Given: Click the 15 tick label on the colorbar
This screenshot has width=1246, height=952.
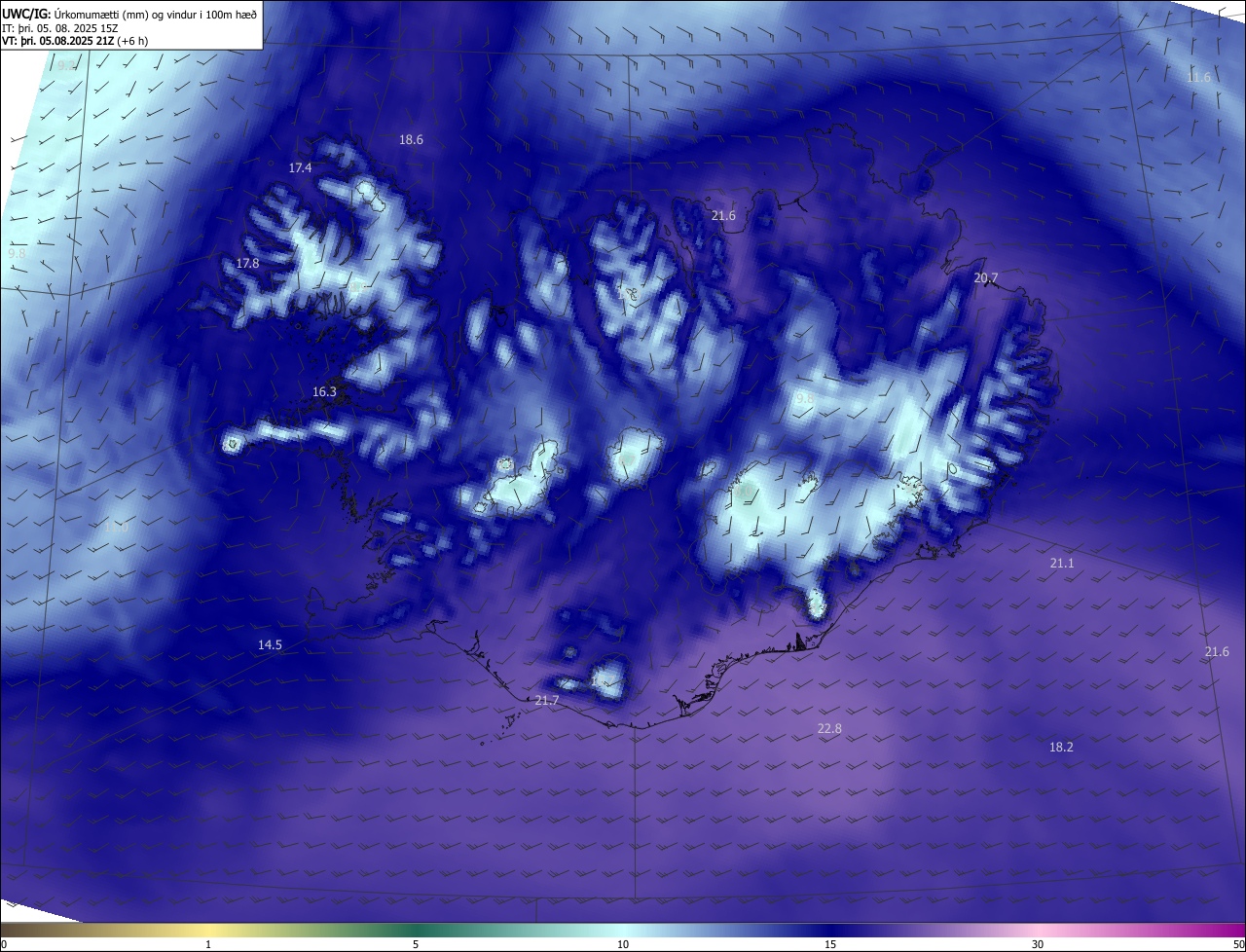Looking at the screenshot, I should click(x=830, y=944).
